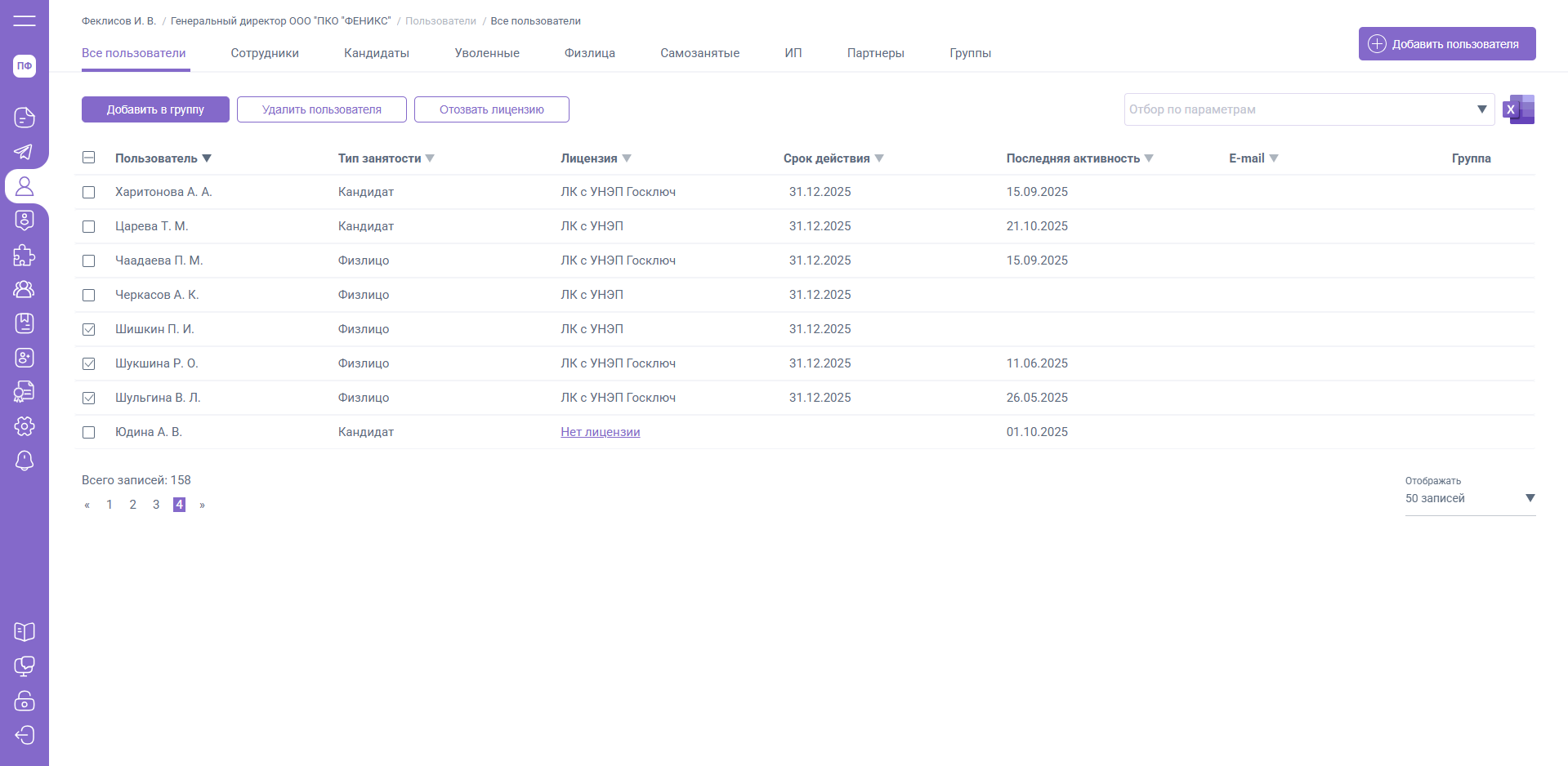Image resolution: width=1568 pixels, height=766 pixels.
Task: Click the logout icon at sidebar bottom
Action: pyautogui.click(x=25, y=735)
